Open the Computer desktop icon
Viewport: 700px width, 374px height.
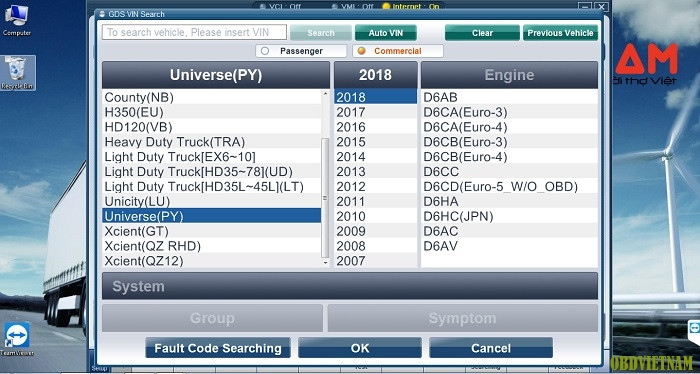coord(17,20)
